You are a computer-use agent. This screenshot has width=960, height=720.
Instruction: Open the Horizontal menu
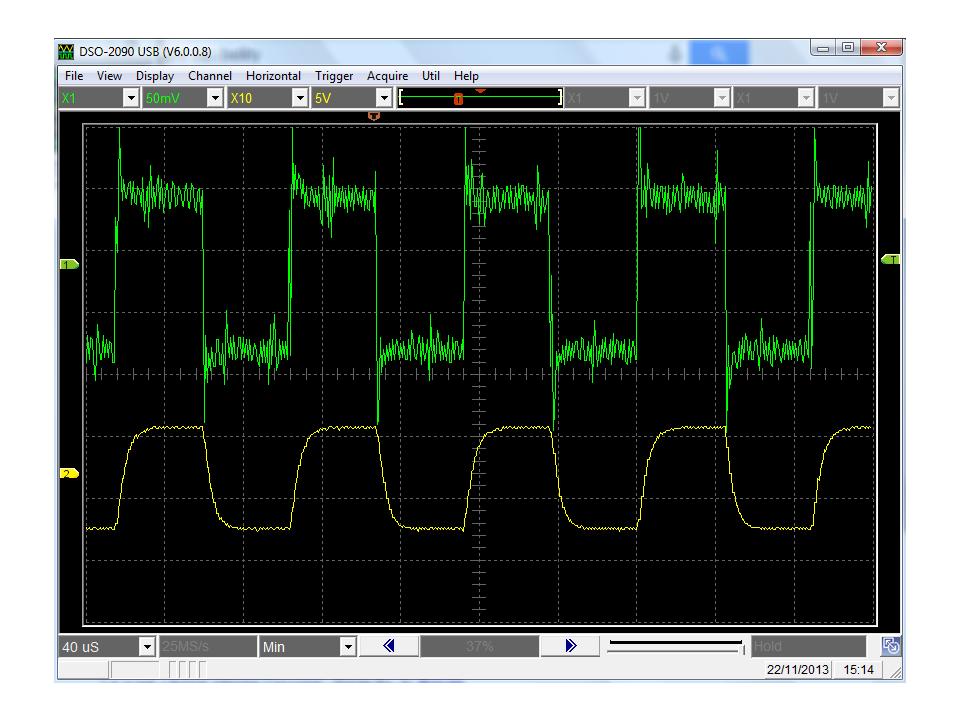click(x=273, y=76)
